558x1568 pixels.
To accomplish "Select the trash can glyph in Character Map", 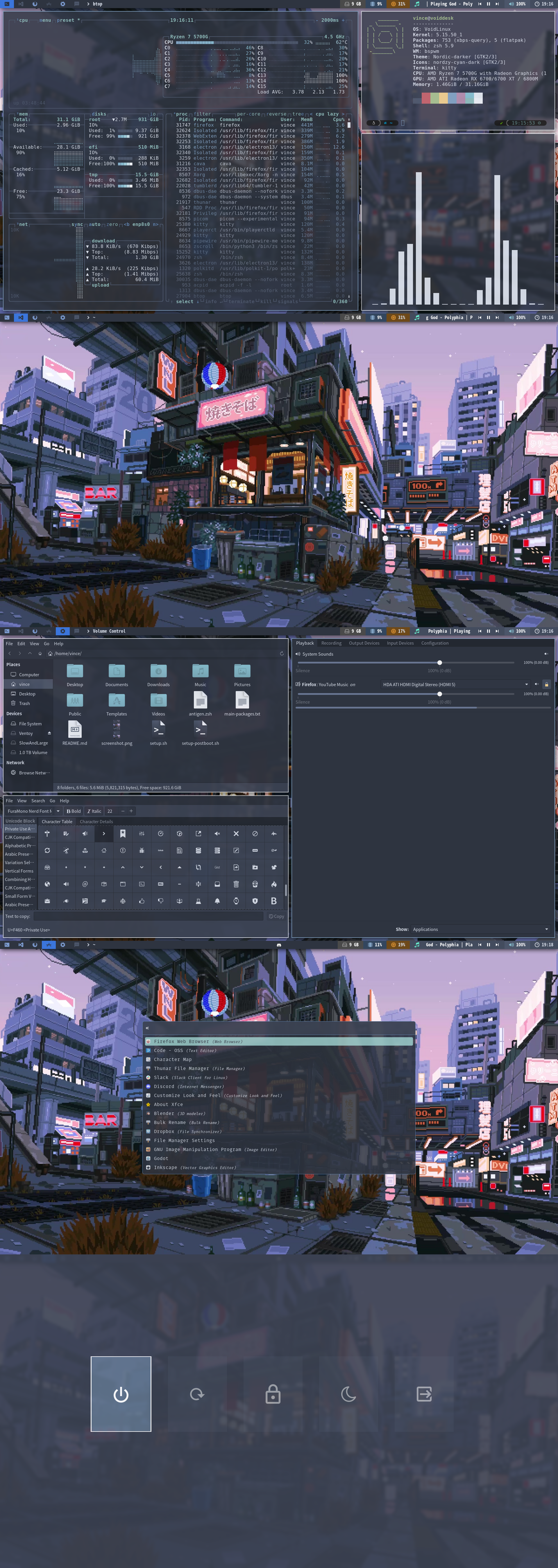I will coord(236,884).
